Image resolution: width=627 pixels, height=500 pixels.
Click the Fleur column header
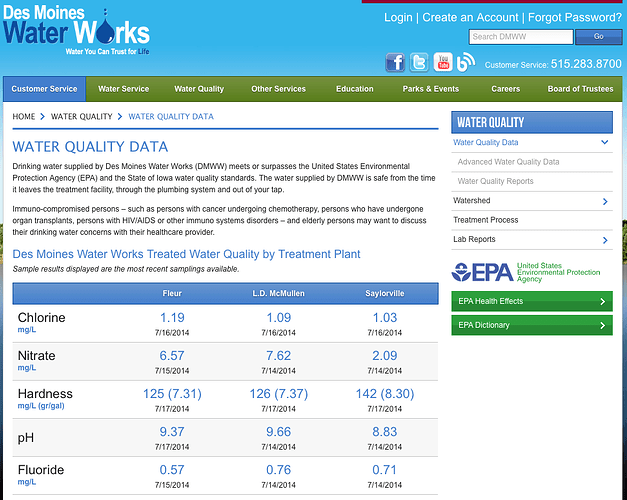tap(172, 294)
